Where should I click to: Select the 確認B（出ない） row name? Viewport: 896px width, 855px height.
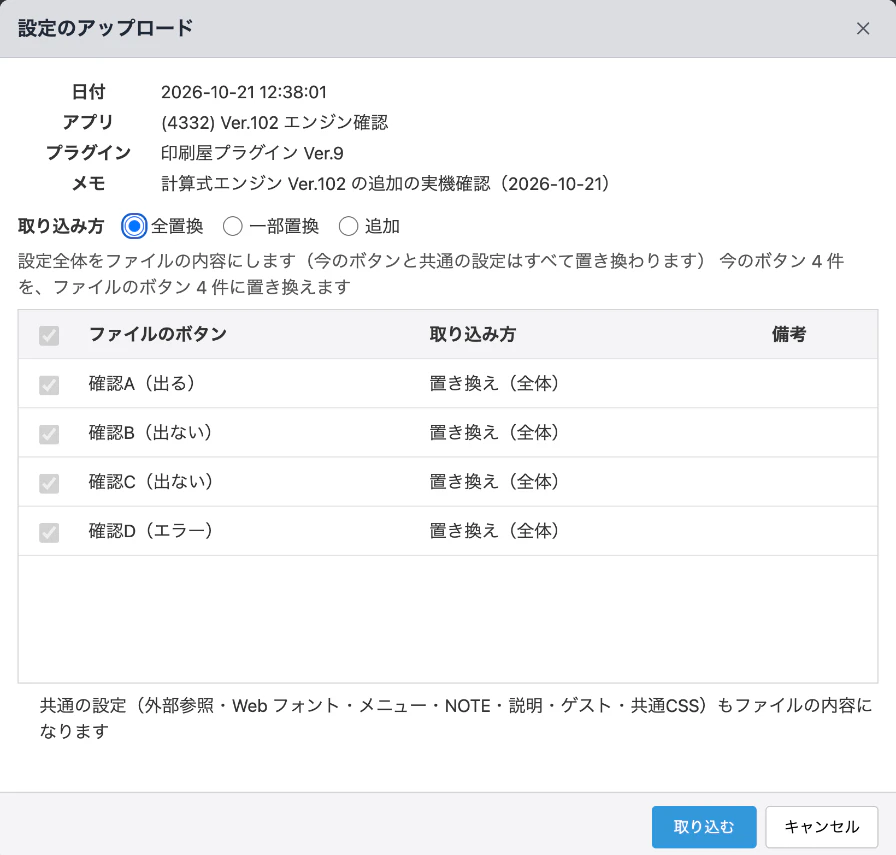coord(150,433)
